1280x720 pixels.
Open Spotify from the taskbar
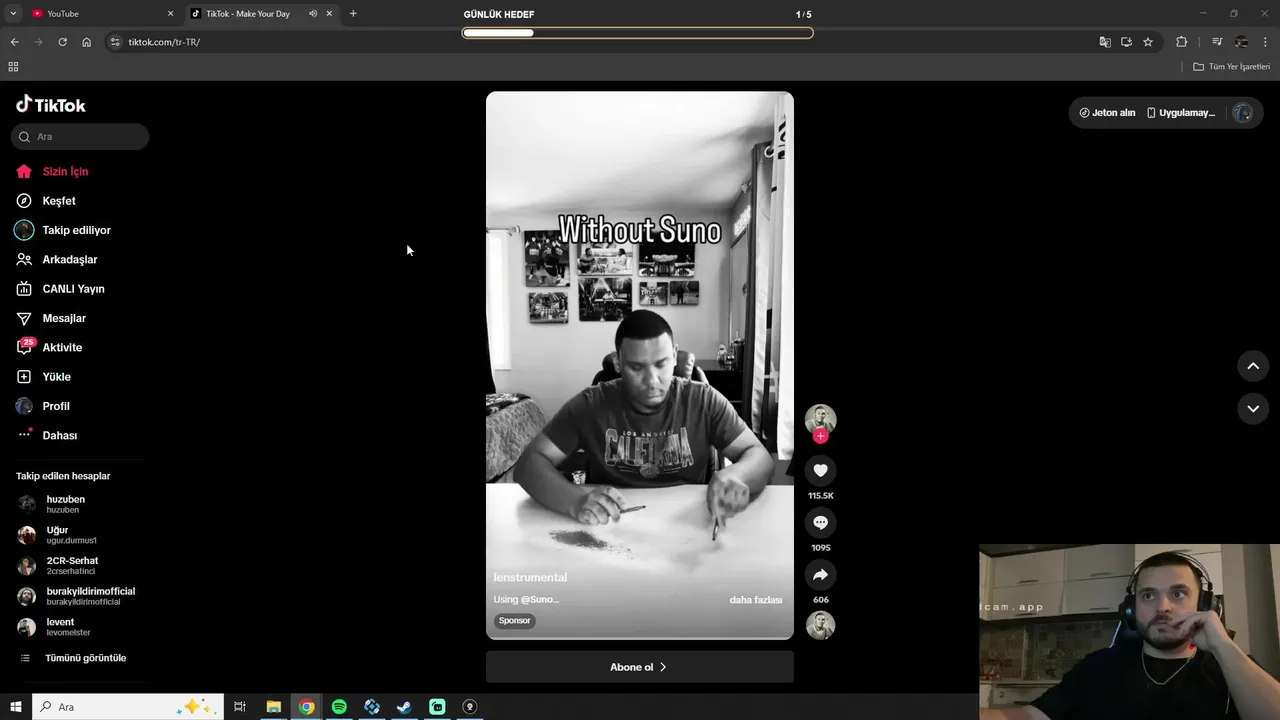click(x=339, y=707)
